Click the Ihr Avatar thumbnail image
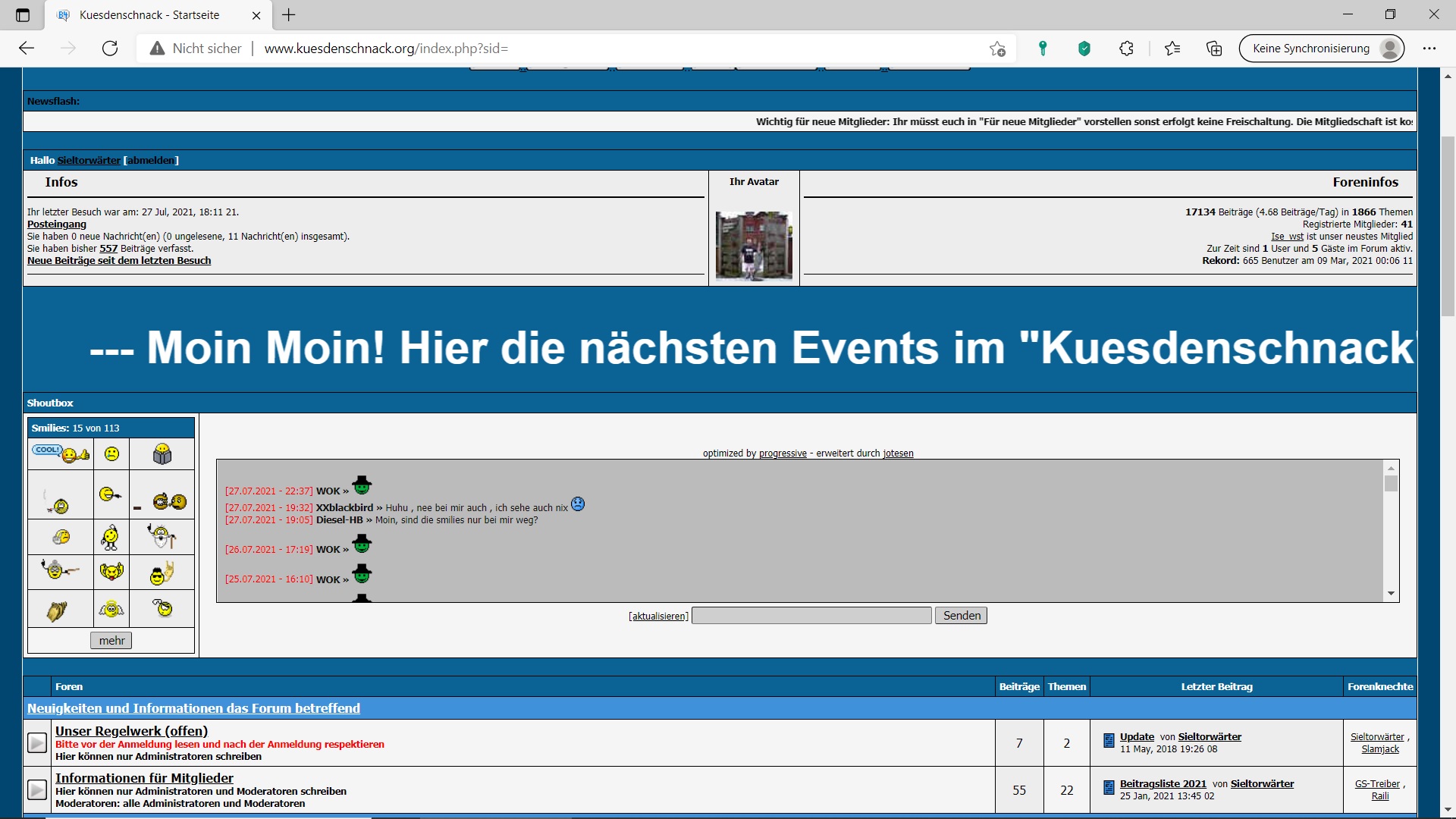 click(x=754, y=245)
